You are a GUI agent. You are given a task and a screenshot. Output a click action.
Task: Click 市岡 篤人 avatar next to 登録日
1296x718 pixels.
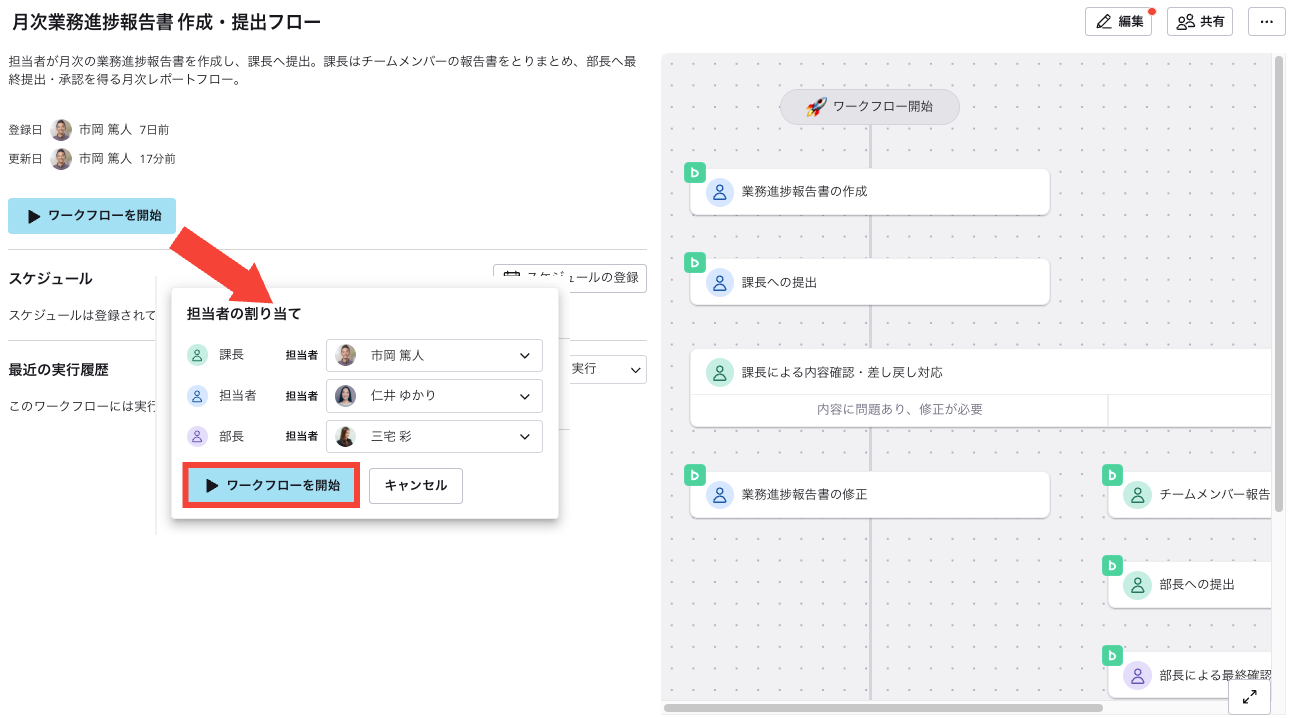(62, 130)
